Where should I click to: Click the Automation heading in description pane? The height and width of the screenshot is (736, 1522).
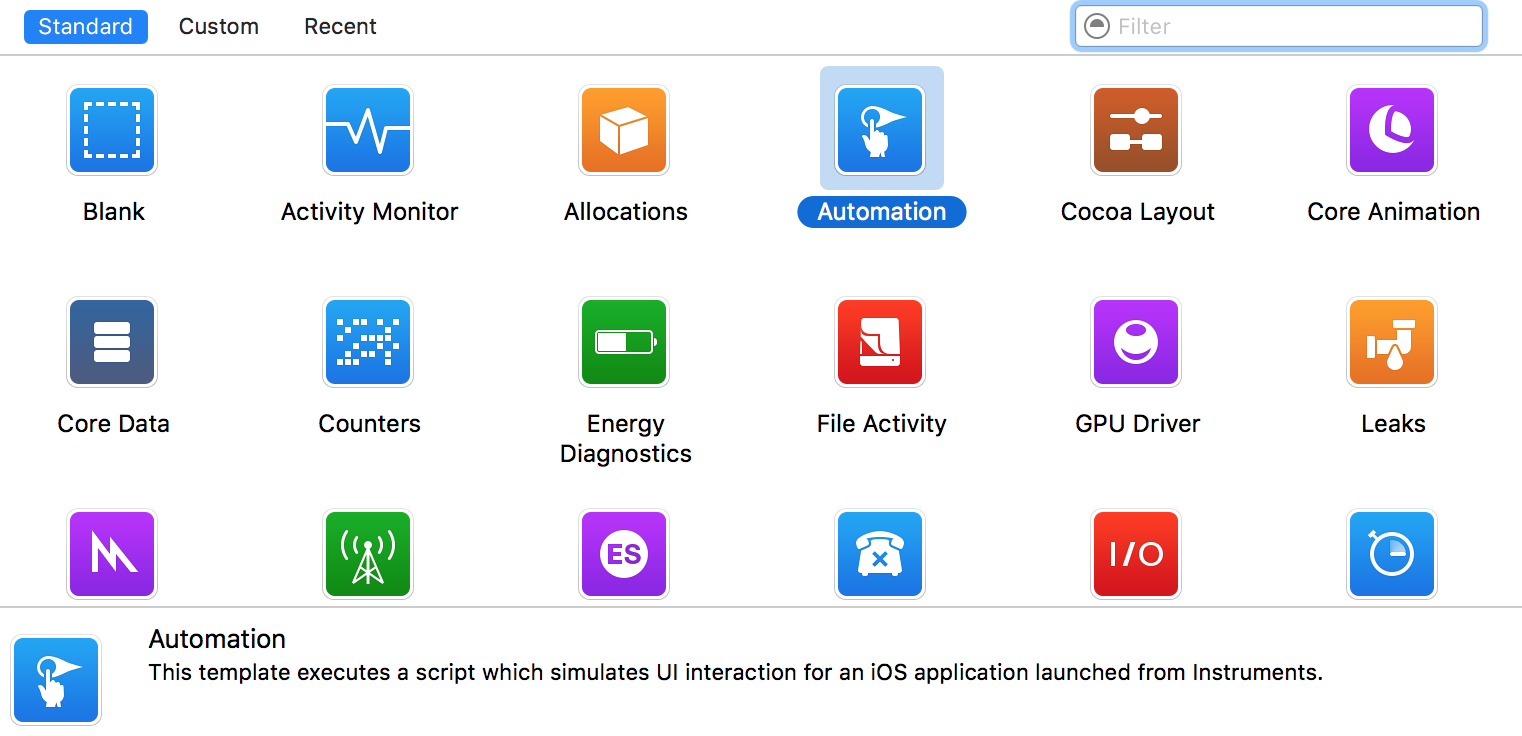coord(217,639)
